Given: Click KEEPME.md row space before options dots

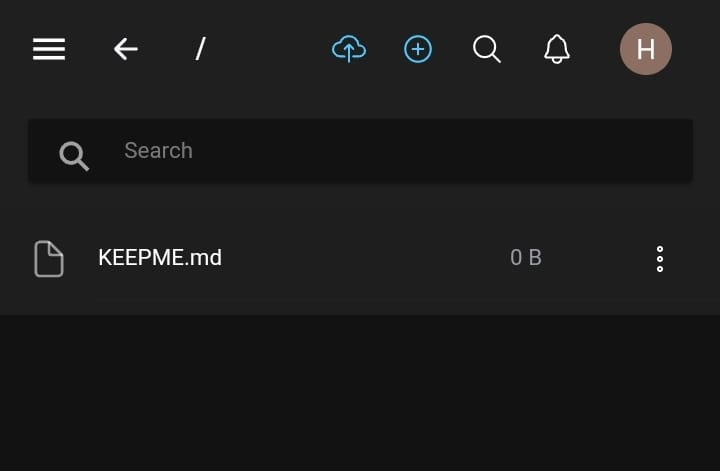Looking at the screenshot, I should (600, 258).
